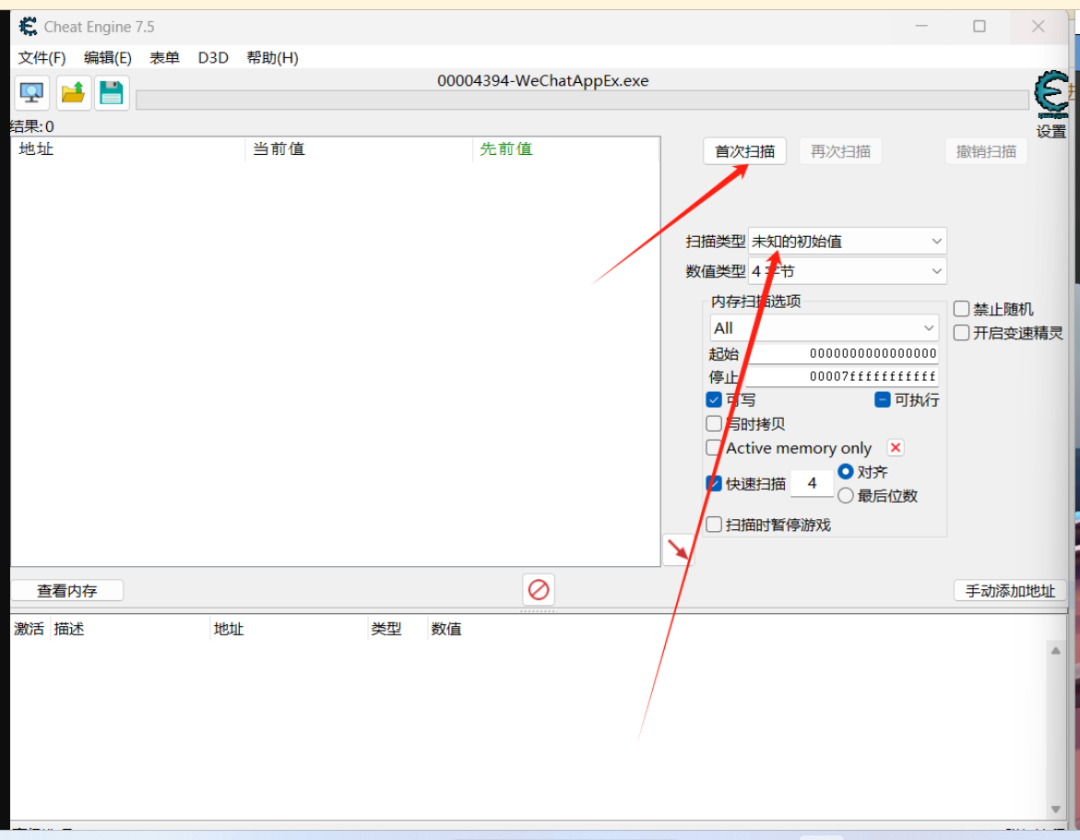Click the 当前值 column header
The width and height of the screenshot is (1080, 840).
coord(359,149)
